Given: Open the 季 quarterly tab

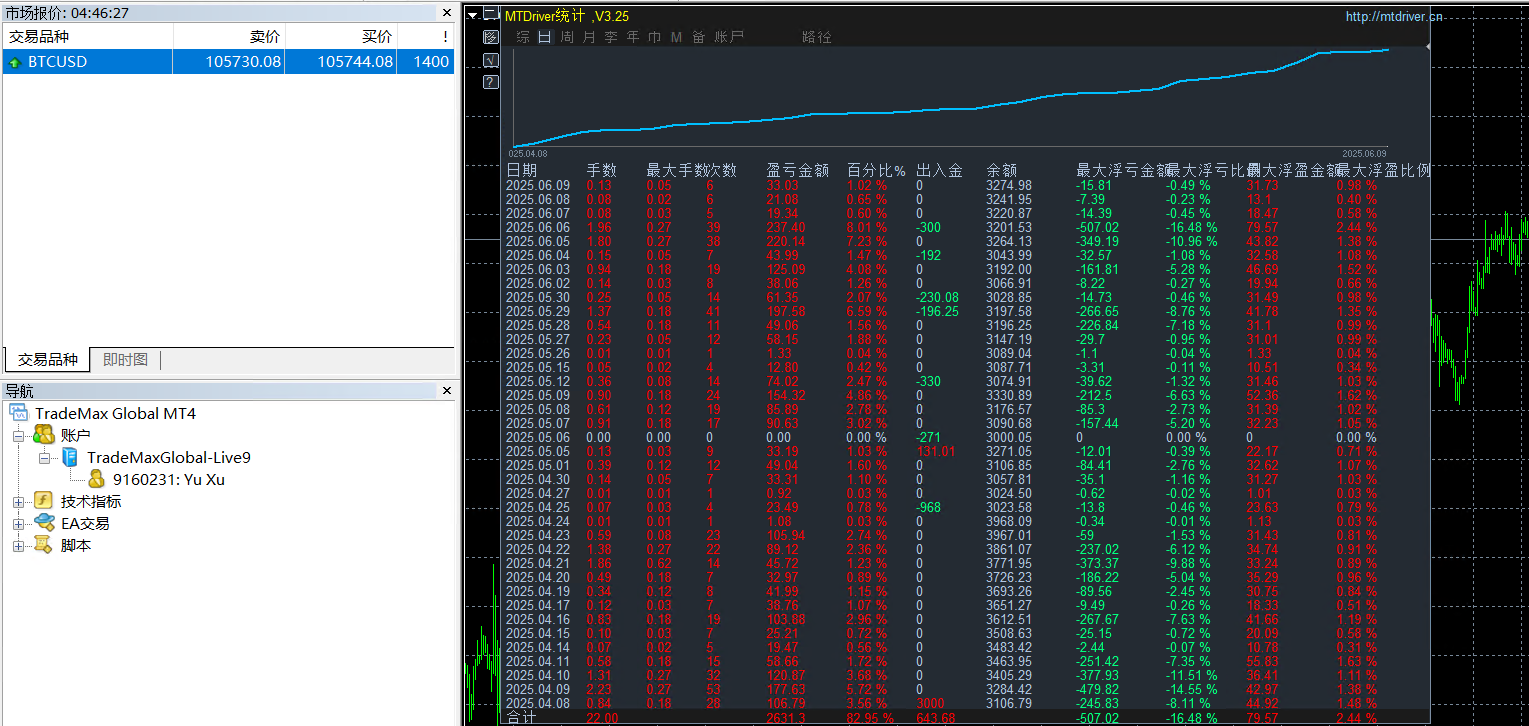Looking at the screenshot, I should [x=611, y=37].
